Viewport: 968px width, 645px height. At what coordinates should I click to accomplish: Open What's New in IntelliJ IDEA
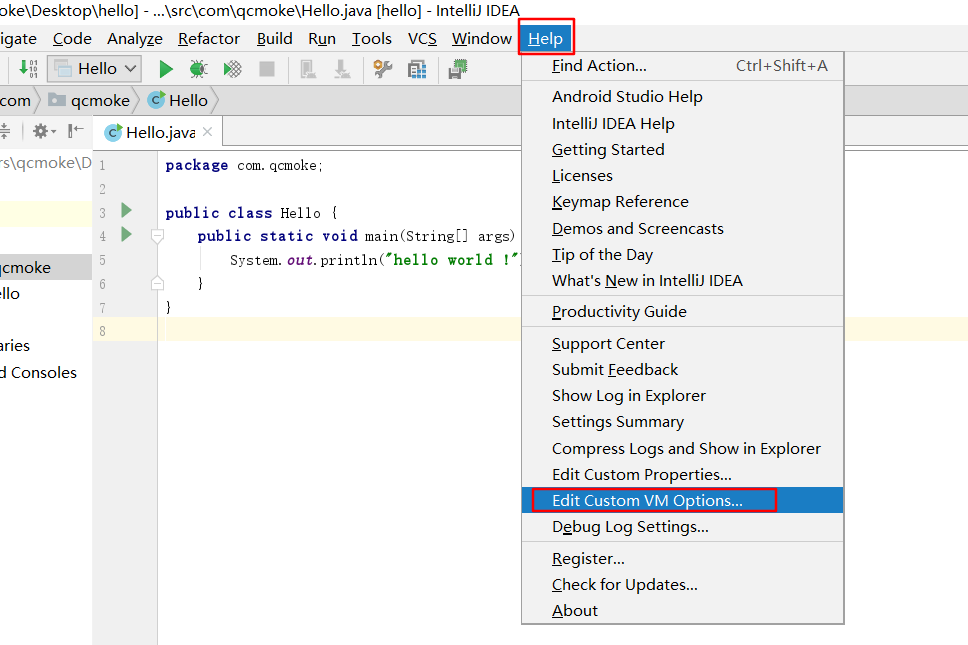(x=683, y=280)
